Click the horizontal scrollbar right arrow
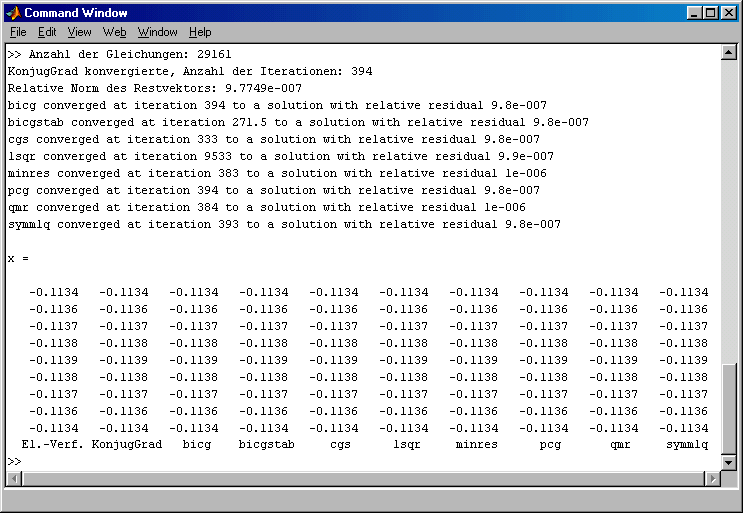Image resolution: width=743 pixels, height=513 pixels. 713,477
